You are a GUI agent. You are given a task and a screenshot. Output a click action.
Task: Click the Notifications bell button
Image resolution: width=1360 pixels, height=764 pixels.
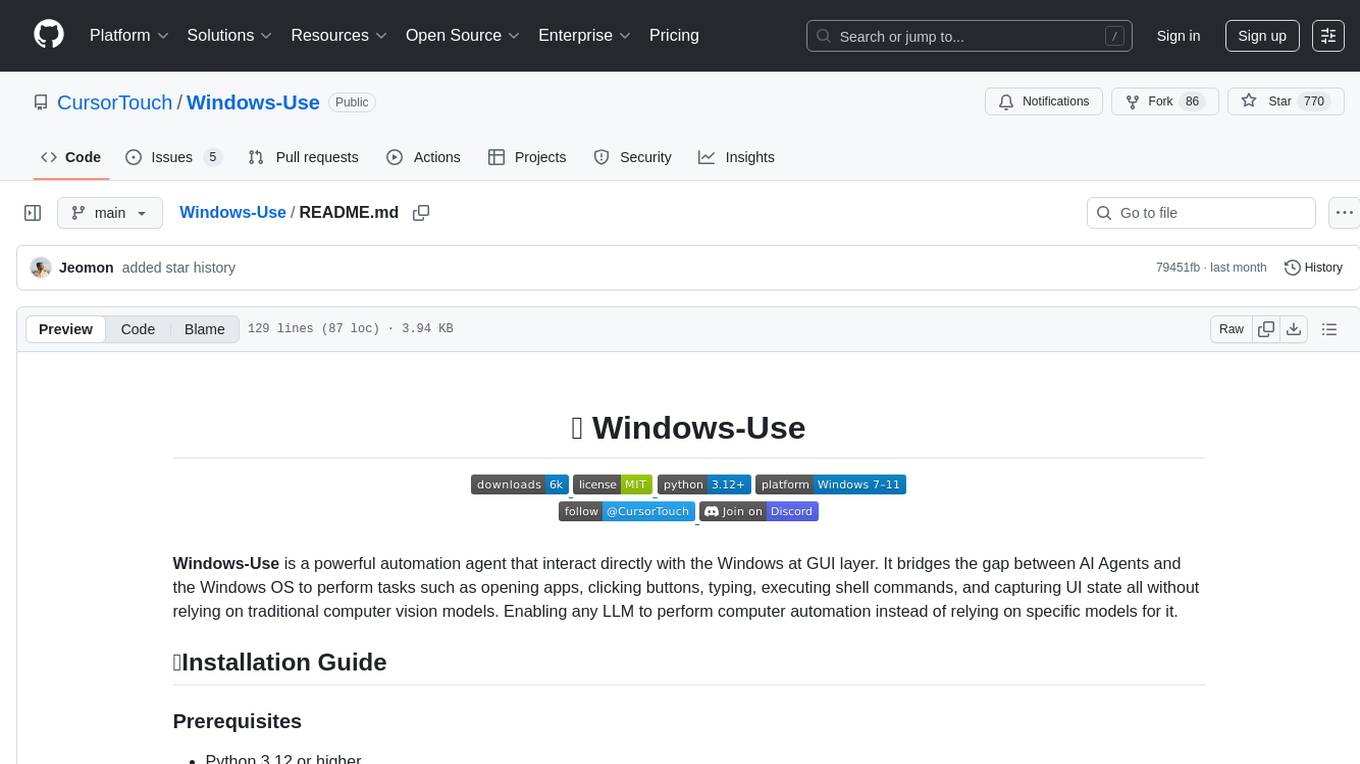[x=1044, y=102]
